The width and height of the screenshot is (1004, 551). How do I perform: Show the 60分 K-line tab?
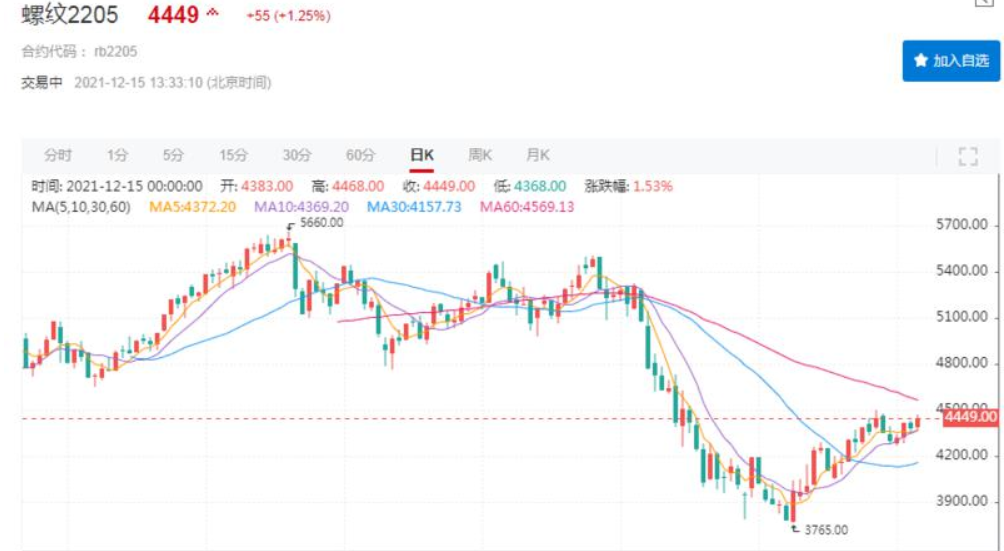tap(360, 155)
